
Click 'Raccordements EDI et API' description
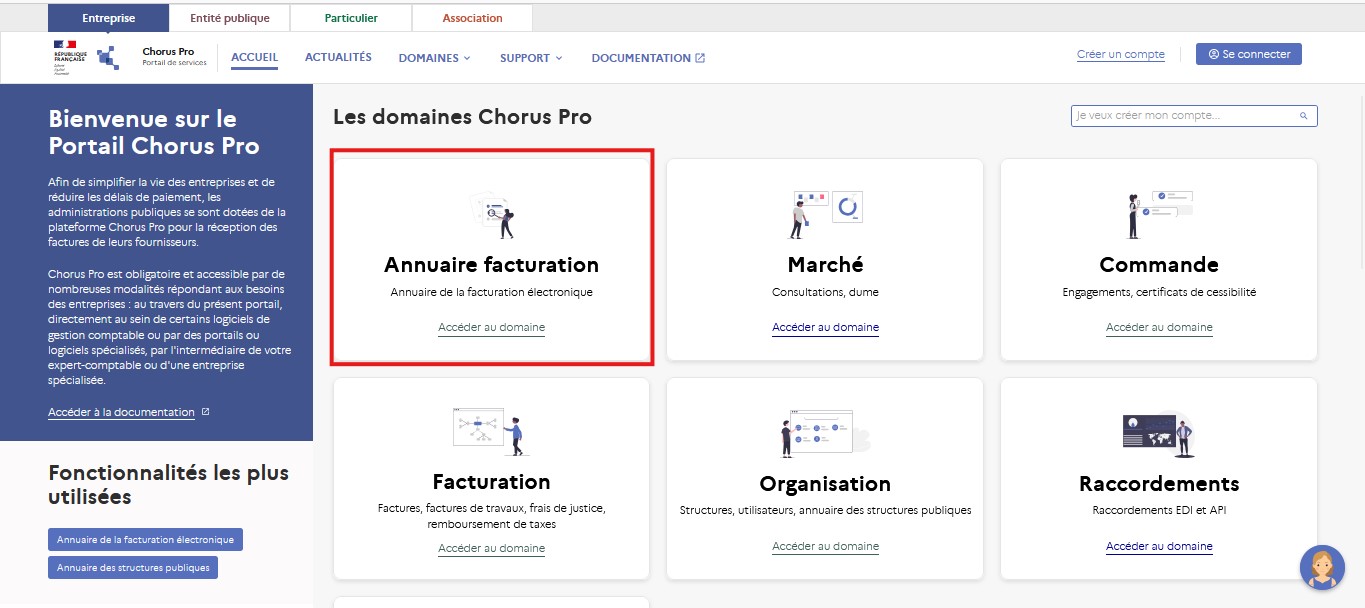1159,511
